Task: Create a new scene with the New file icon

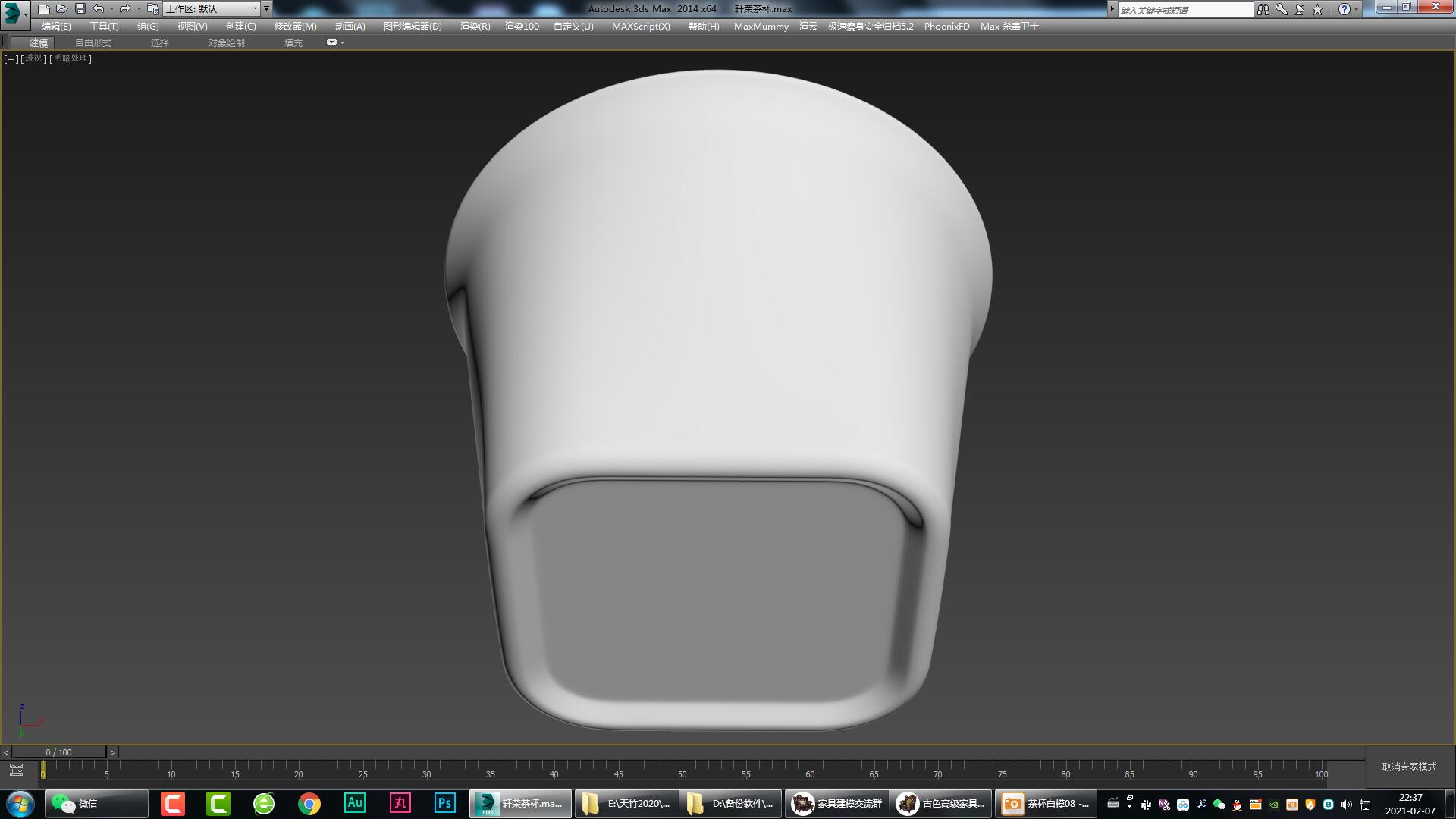Action: click(43, 8)
